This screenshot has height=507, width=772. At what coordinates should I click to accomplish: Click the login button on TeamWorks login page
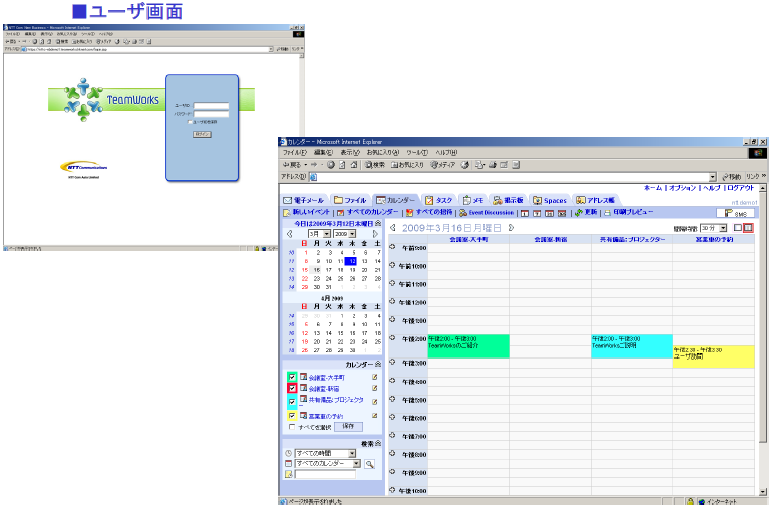[202, 134]
